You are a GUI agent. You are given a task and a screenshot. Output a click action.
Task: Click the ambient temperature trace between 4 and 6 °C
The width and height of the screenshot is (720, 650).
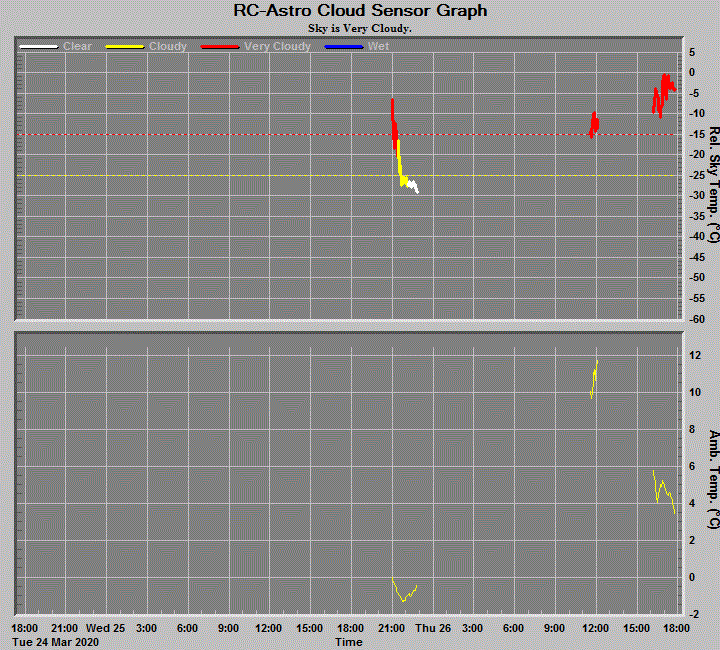click(664, 492)
